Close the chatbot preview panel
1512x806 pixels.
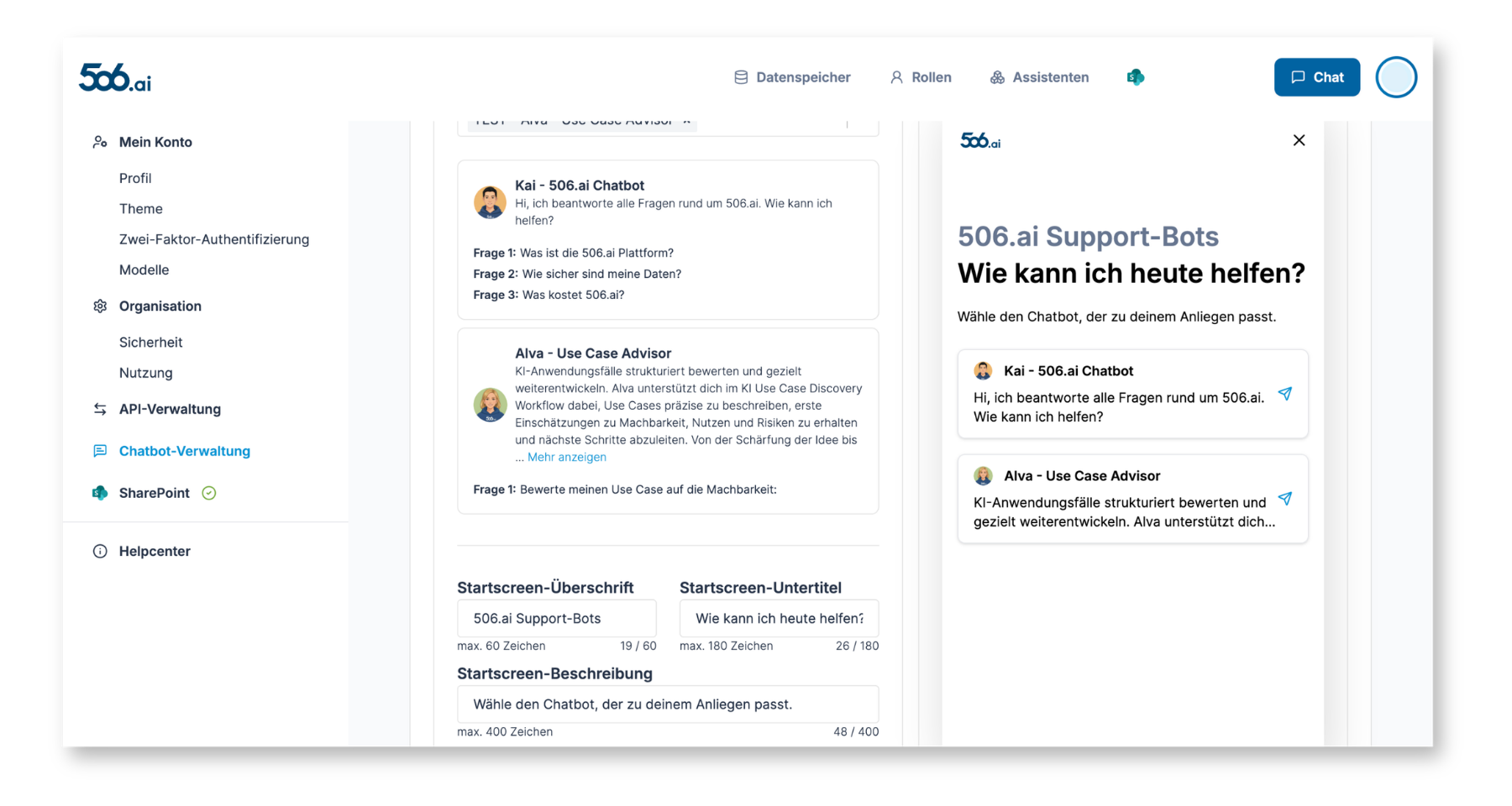(x=1299, y=140)
